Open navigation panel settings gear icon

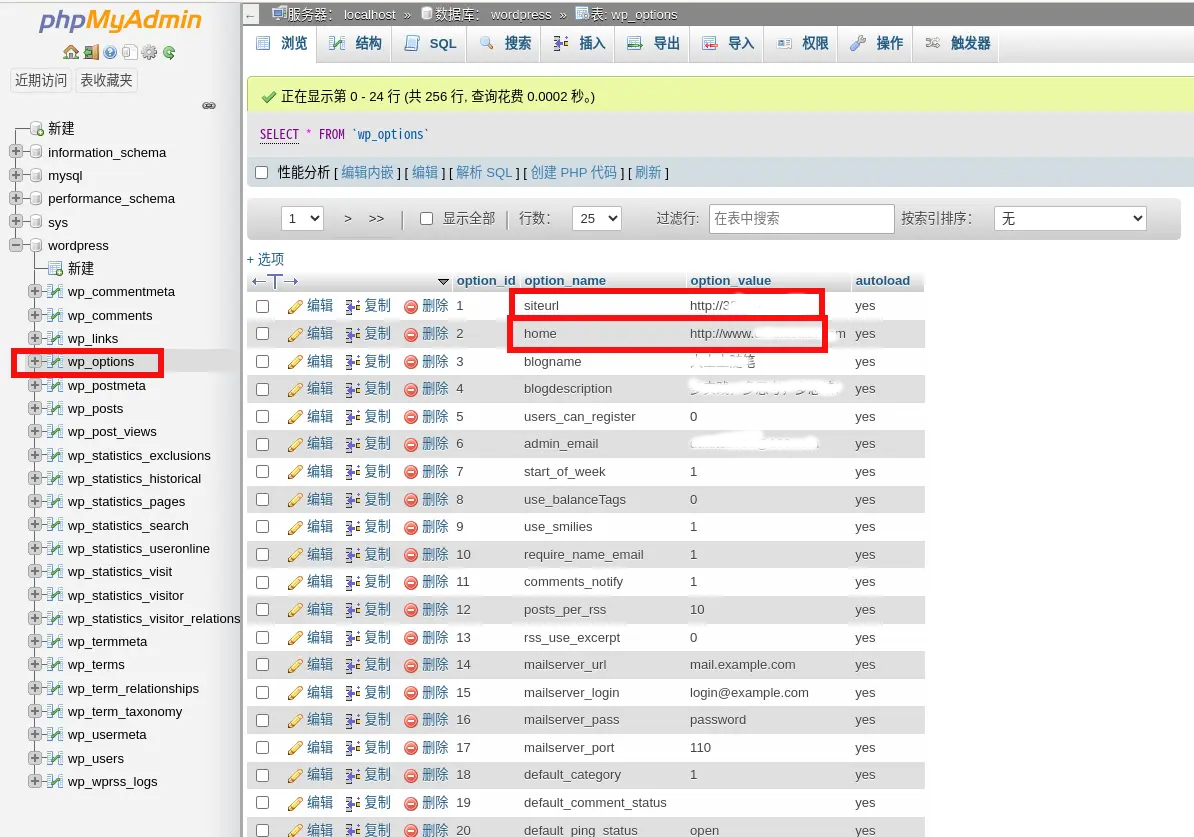pos(149,53)
